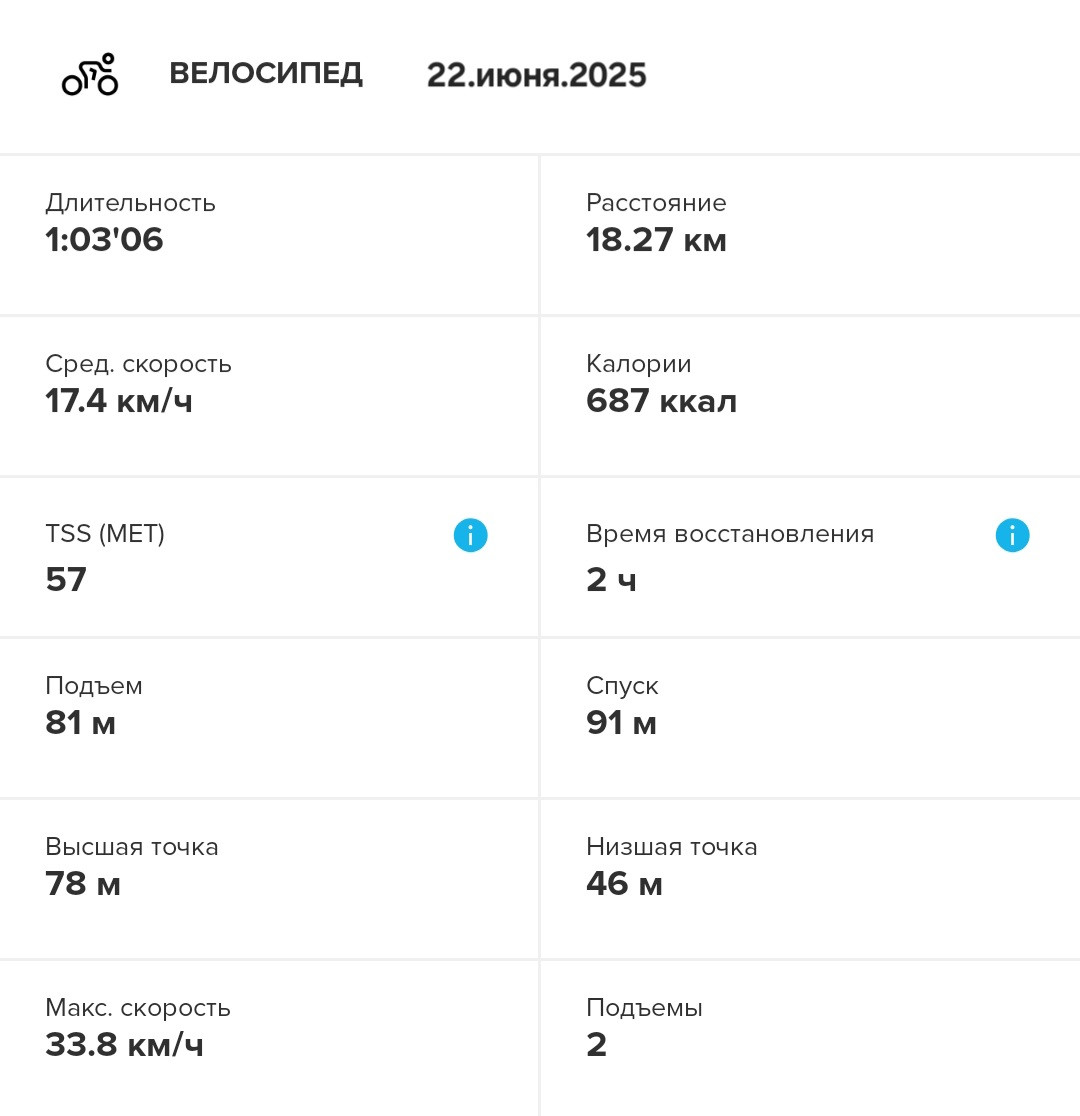Click the cycling activity icon
This screenshot has height=1116, width=1080.
tap(90, 74)
